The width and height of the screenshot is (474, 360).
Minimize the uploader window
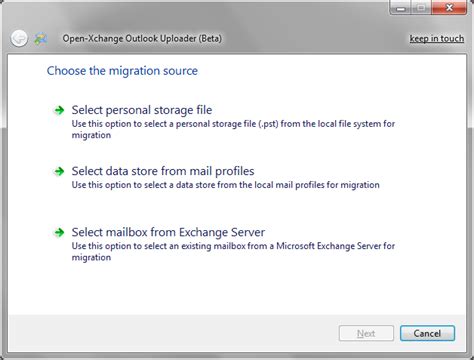[x=400, y=7]
